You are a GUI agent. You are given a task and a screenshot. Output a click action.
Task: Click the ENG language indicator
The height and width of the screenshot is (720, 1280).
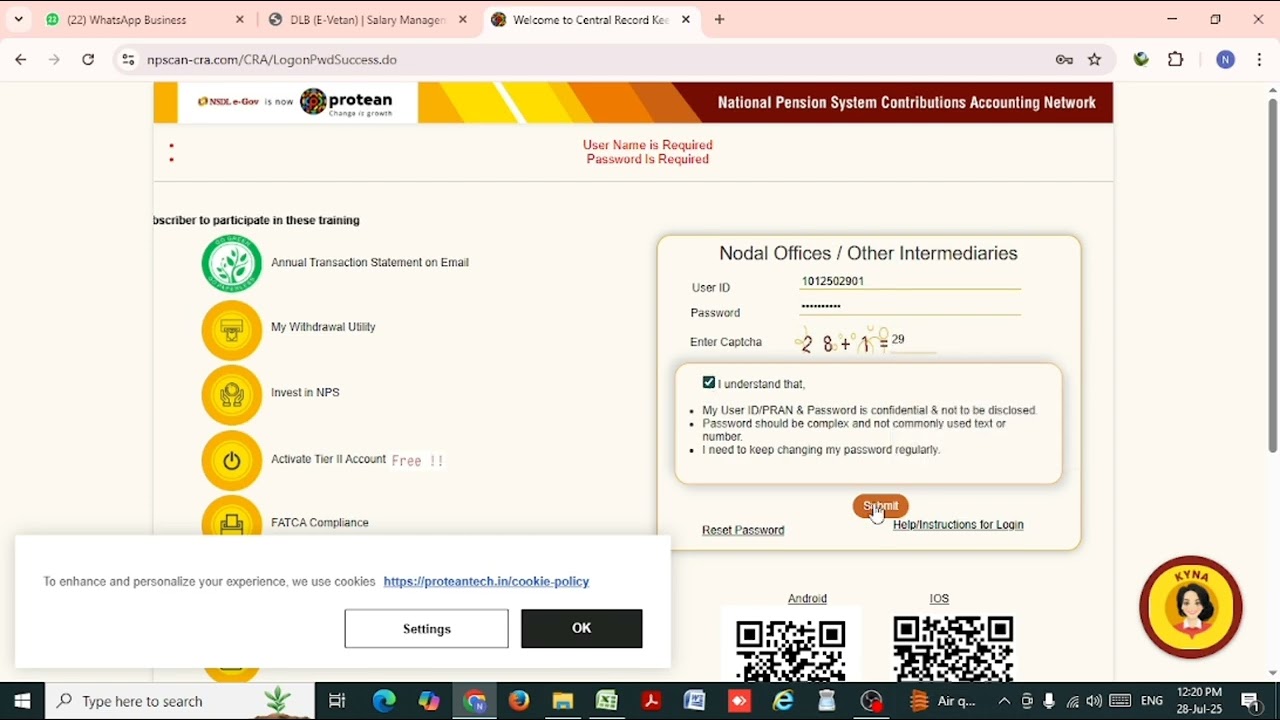pos(1152,701)
